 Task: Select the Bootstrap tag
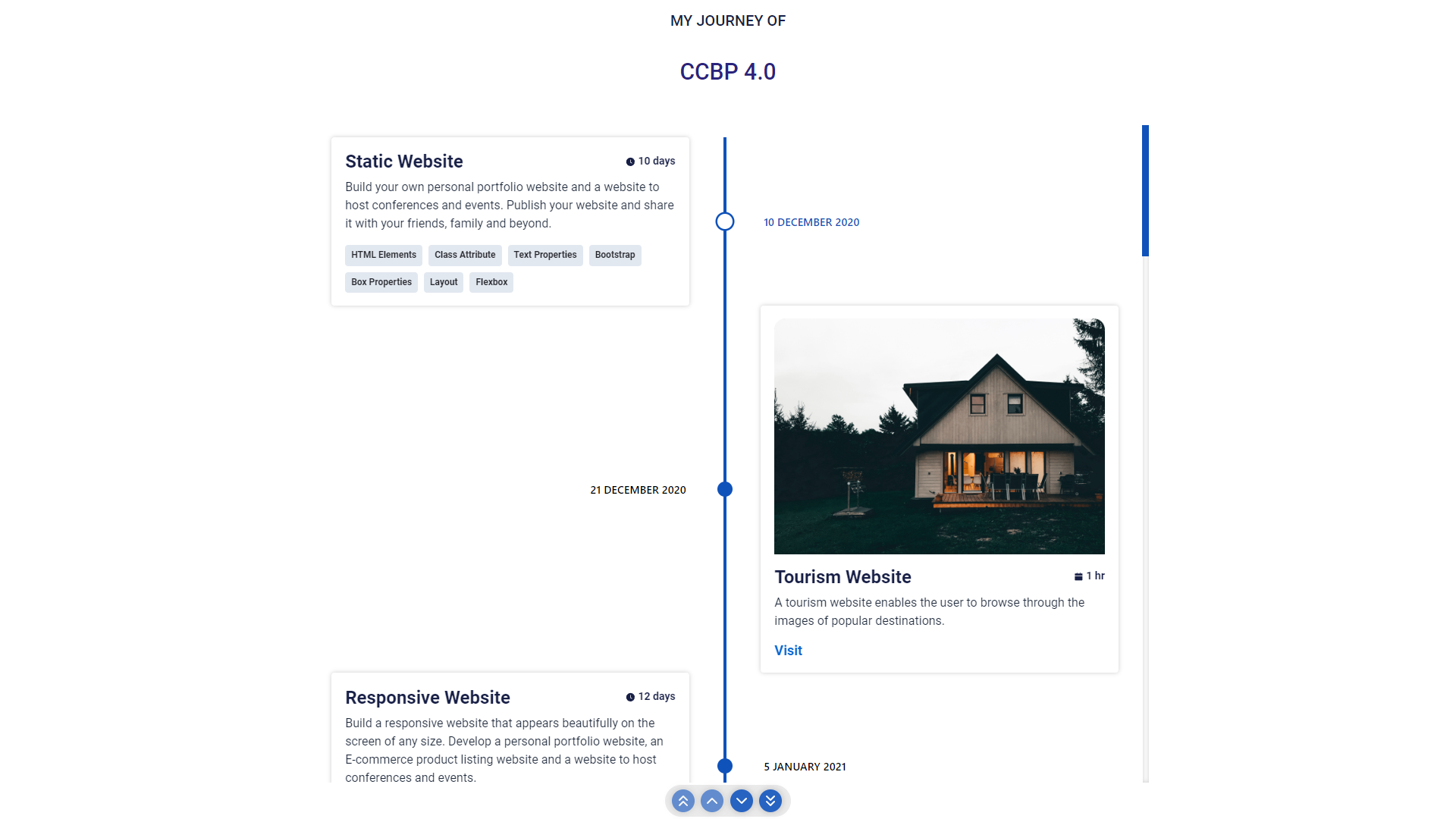(x=615, y=254)
